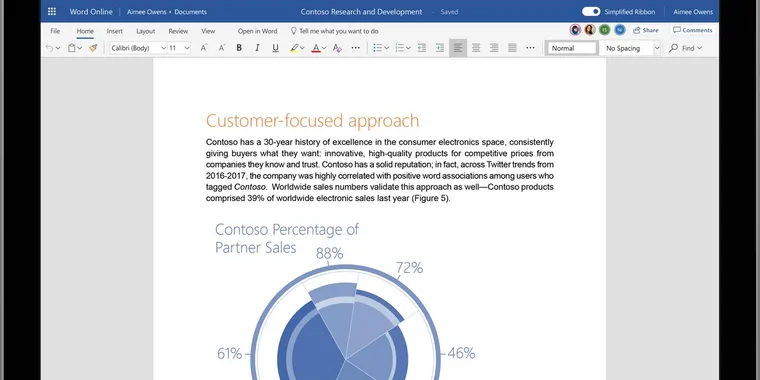
Task: Apply the yellow text highlight color
Action: pos(294,48)
